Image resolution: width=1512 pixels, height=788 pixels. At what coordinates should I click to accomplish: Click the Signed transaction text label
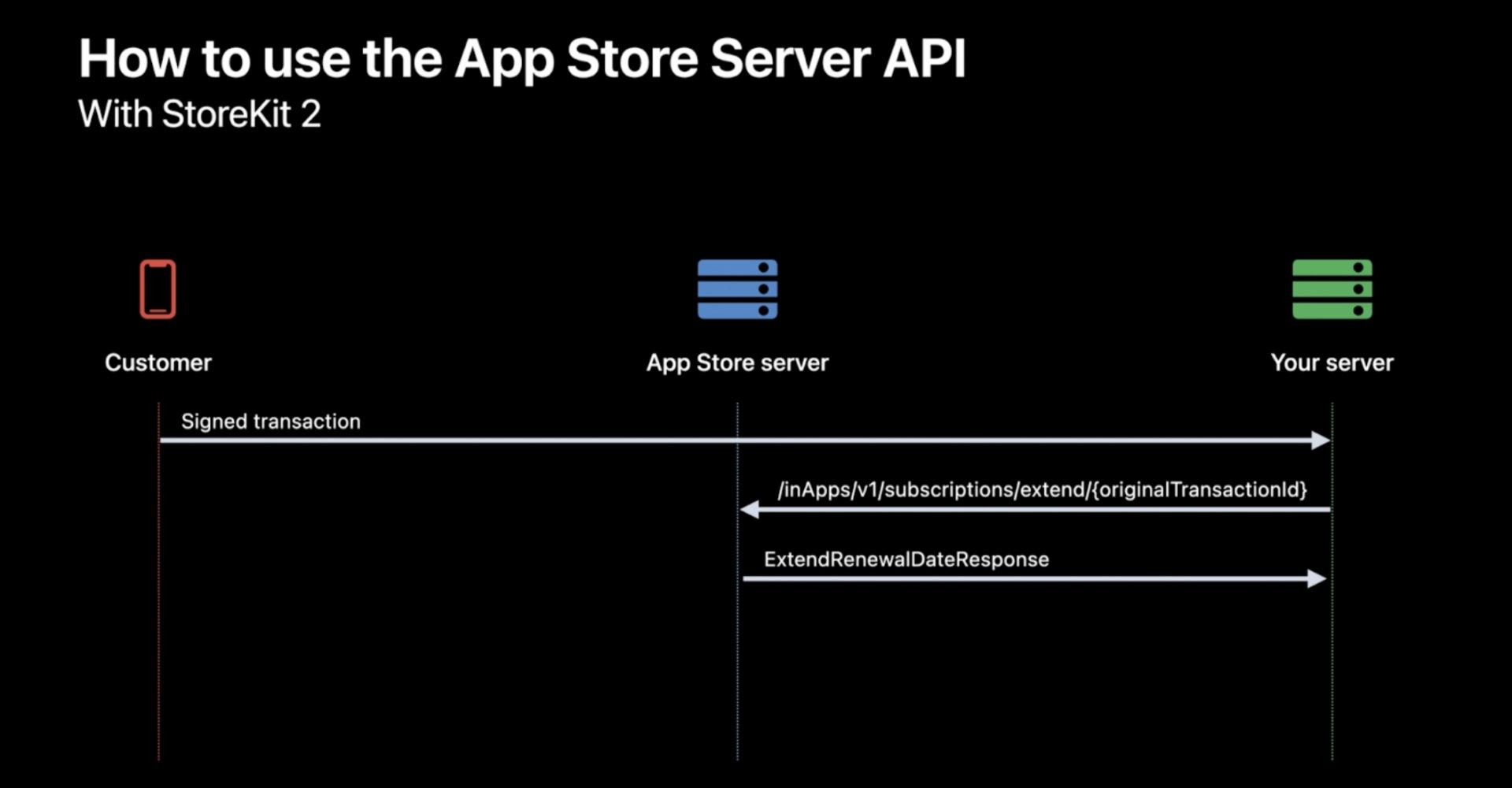click(x=271, y=421)
